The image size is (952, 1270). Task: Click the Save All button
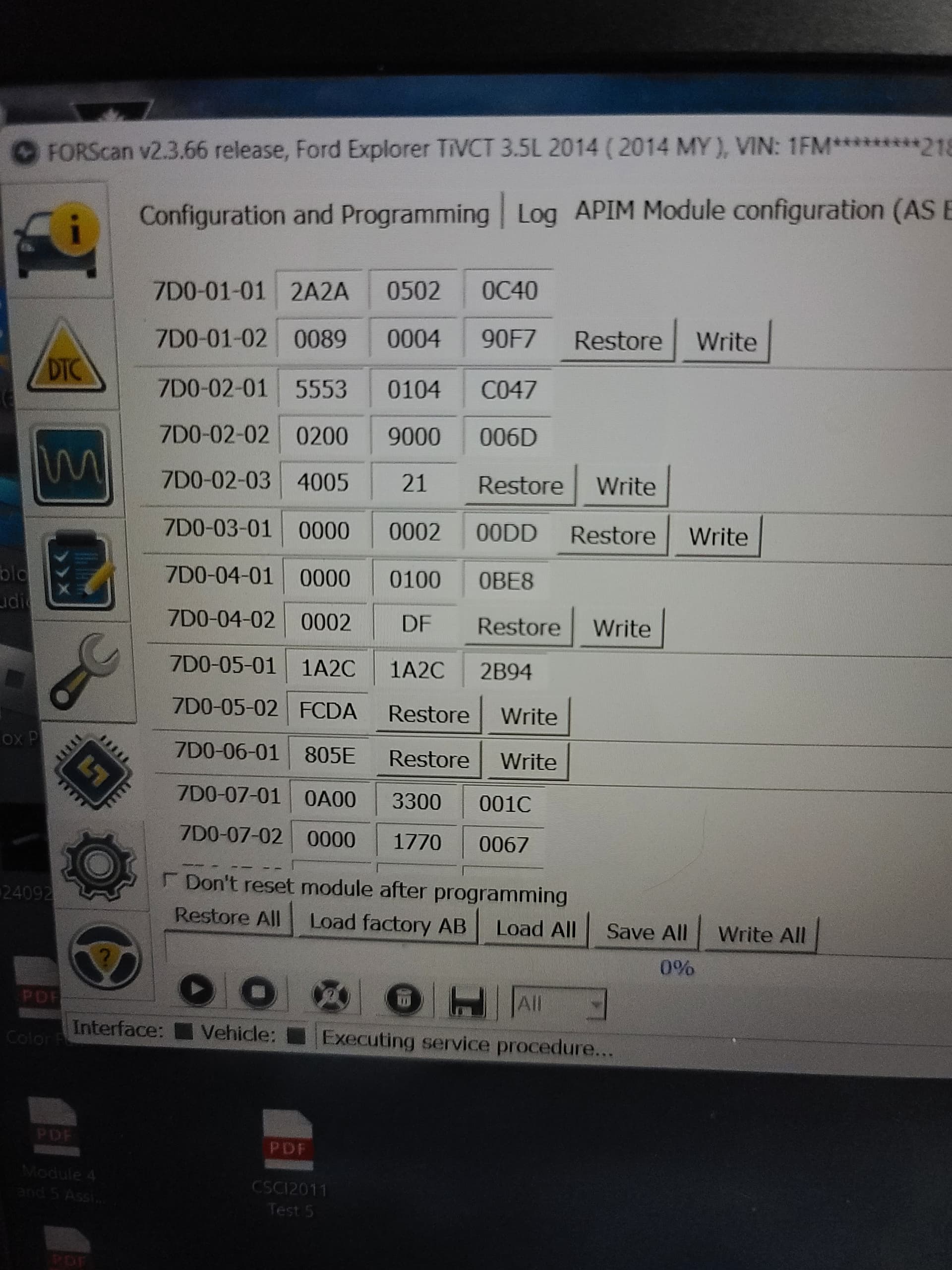click(647, 932)
